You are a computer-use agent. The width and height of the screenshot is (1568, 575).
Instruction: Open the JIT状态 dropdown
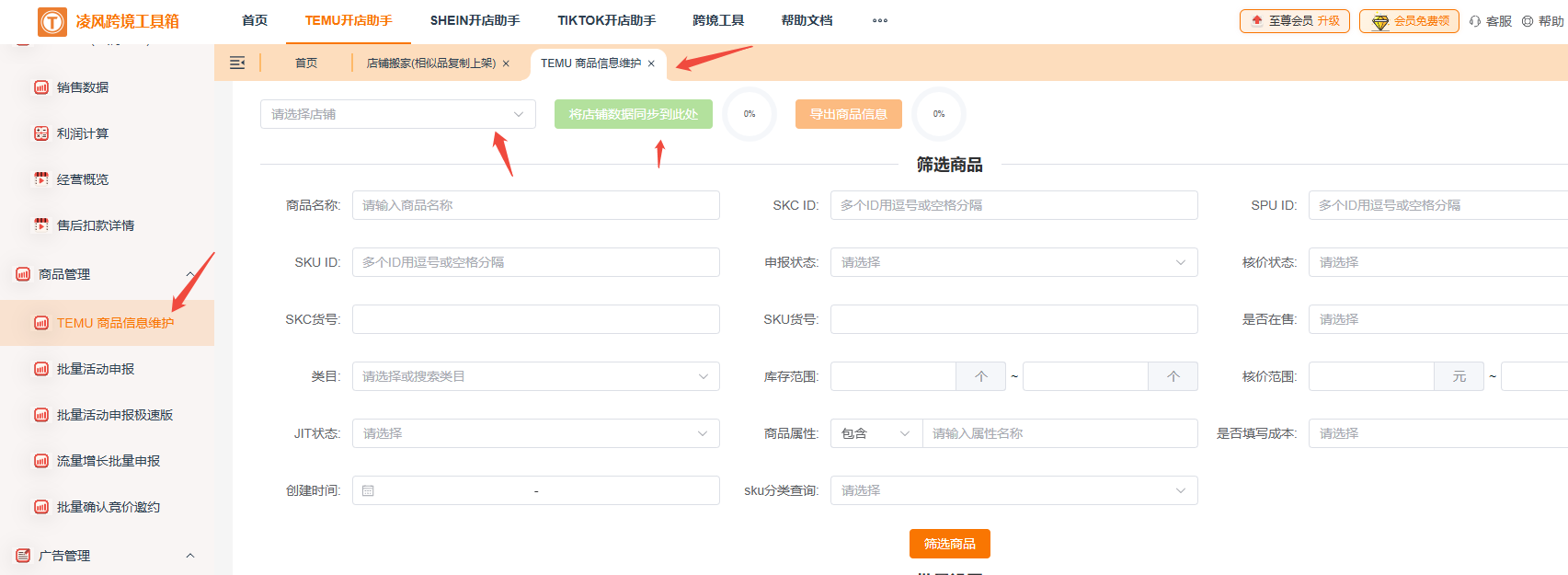click(x=536, y=433)
